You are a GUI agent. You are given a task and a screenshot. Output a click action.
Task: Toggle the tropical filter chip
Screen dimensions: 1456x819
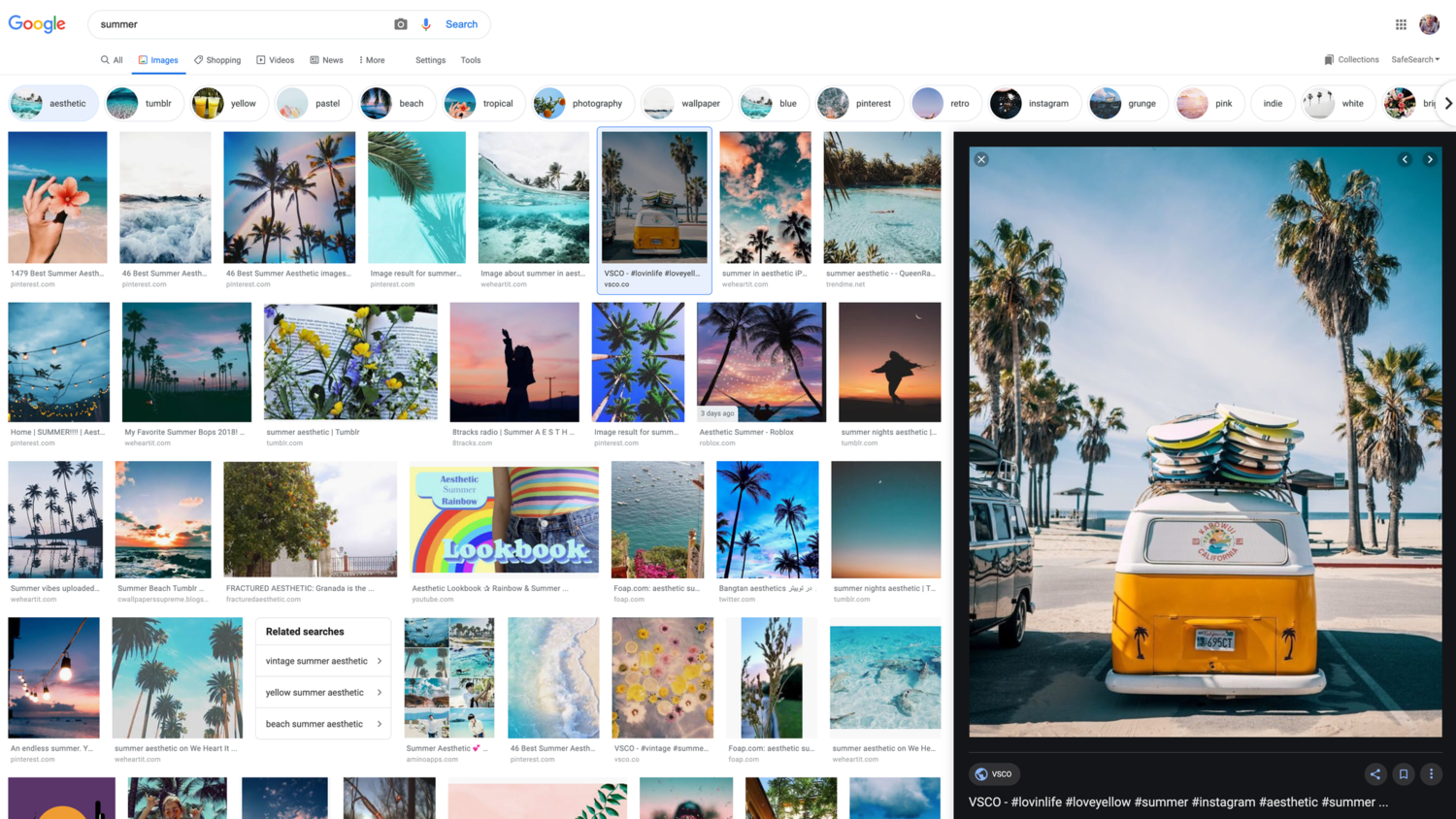click(484, 103)
